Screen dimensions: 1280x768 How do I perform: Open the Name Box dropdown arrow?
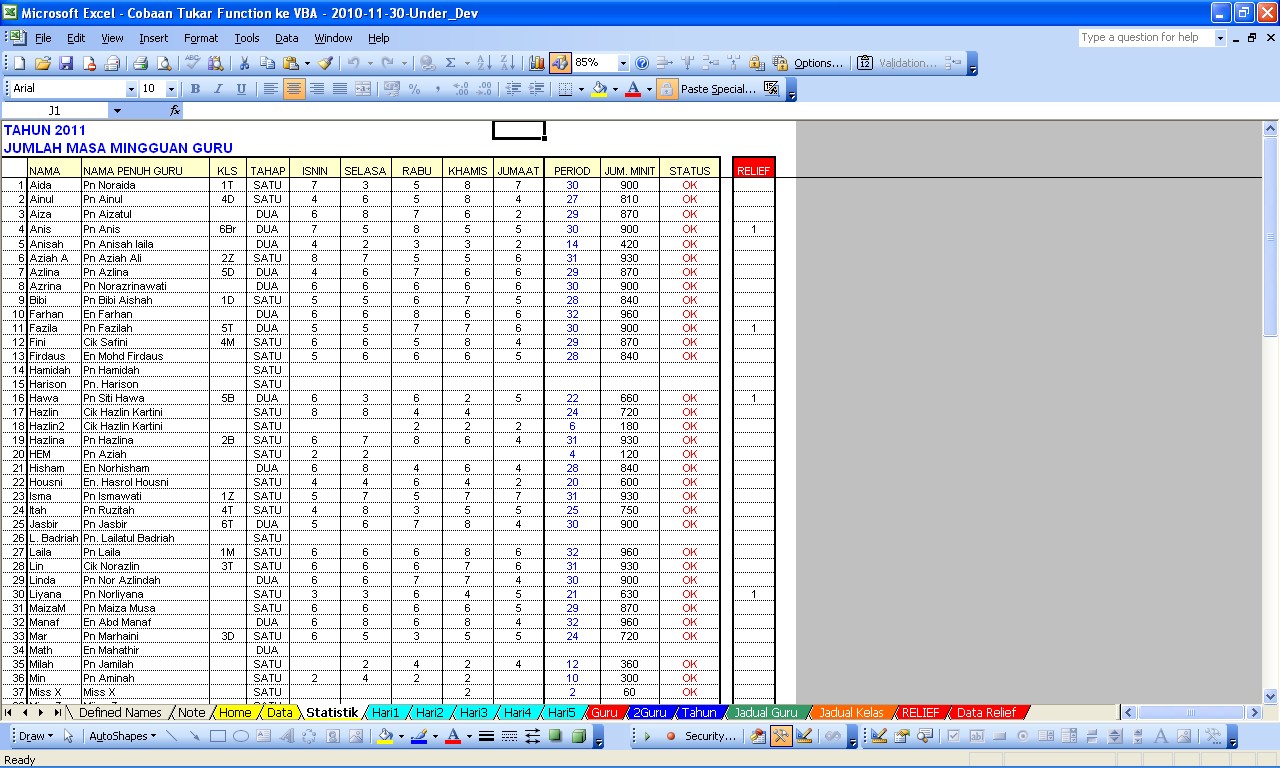[117, 111]
